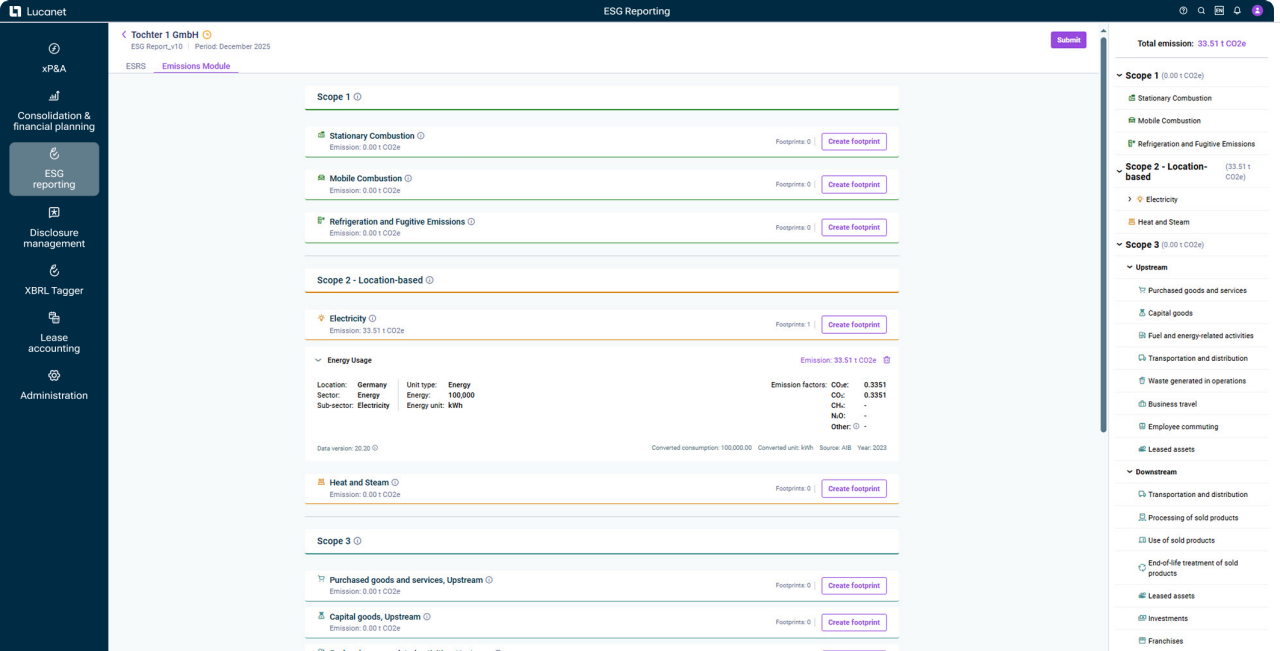Open the XBRL Tagger module

point(54,280)
